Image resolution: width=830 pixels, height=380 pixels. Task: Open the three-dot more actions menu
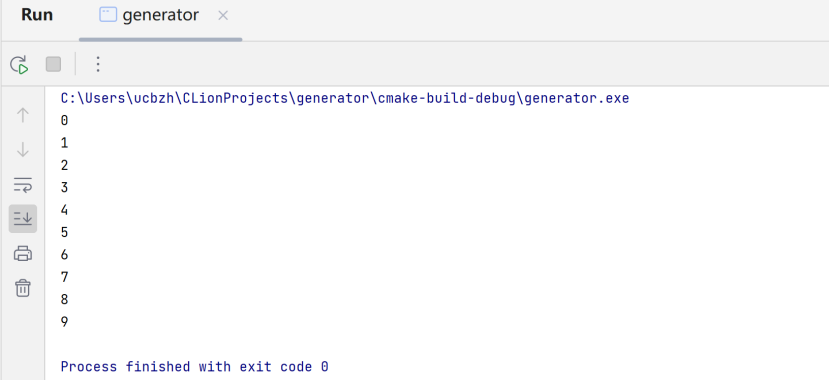(97, 65)
